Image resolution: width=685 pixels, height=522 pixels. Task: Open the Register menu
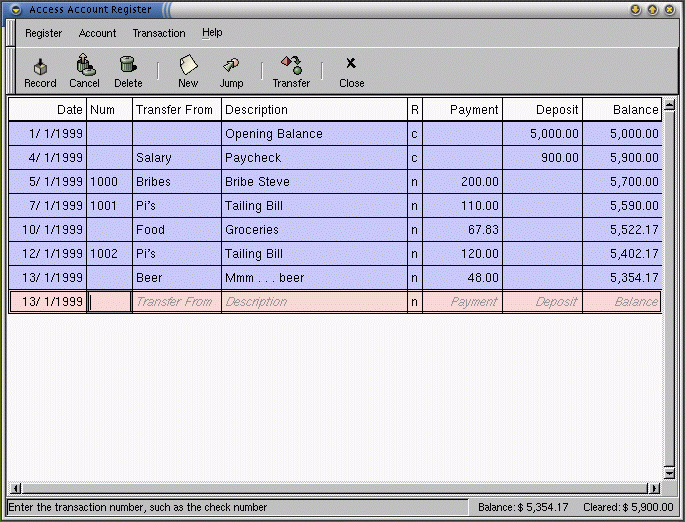43,33
